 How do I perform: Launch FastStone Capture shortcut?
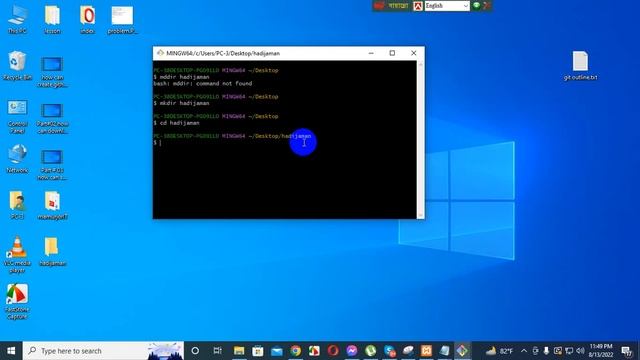(17, 301)
